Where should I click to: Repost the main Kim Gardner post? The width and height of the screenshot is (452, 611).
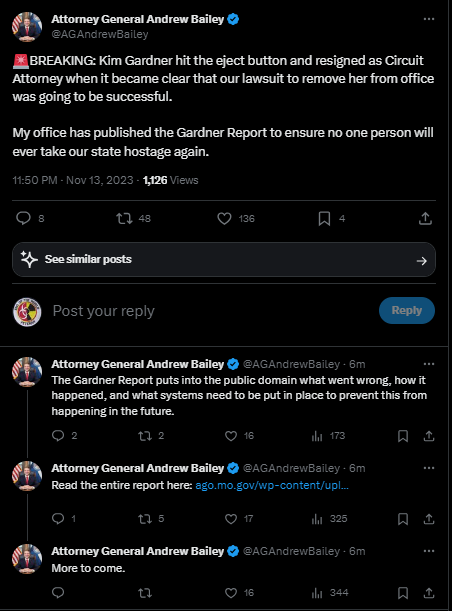coord(124,219)
